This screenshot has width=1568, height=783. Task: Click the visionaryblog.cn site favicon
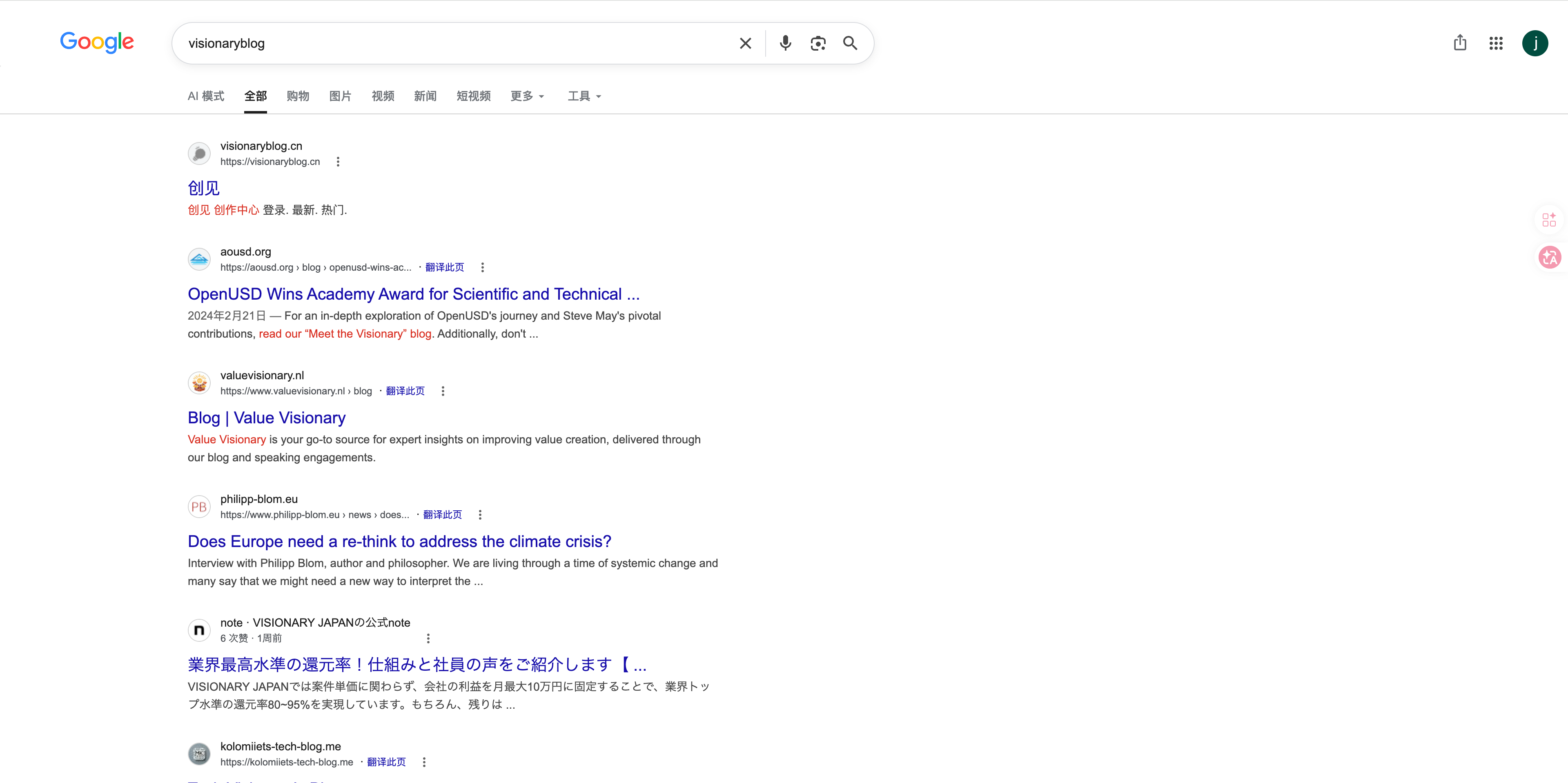click(x=199, y=154)
